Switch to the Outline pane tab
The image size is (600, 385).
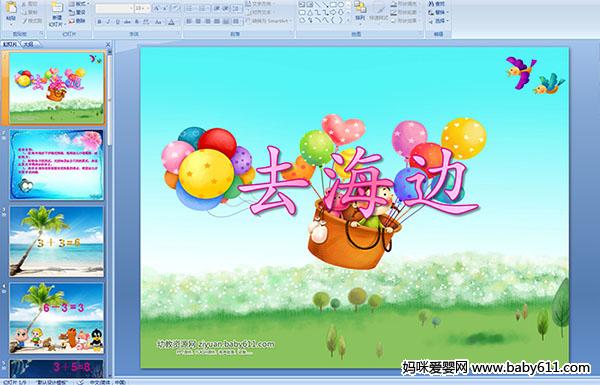[28, 44]
